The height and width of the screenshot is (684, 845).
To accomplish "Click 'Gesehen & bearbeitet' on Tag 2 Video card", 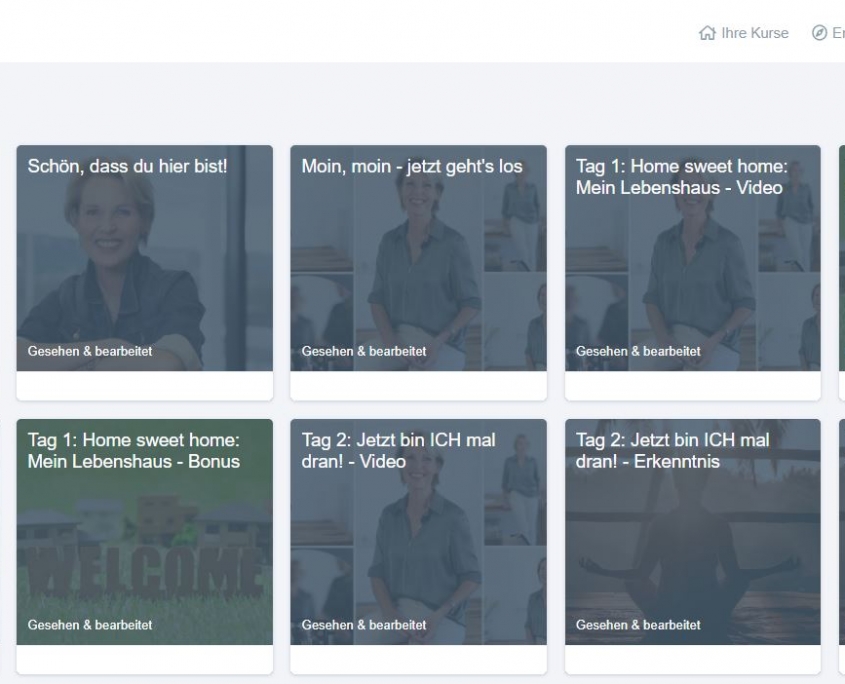I will (x=364, y=625).
